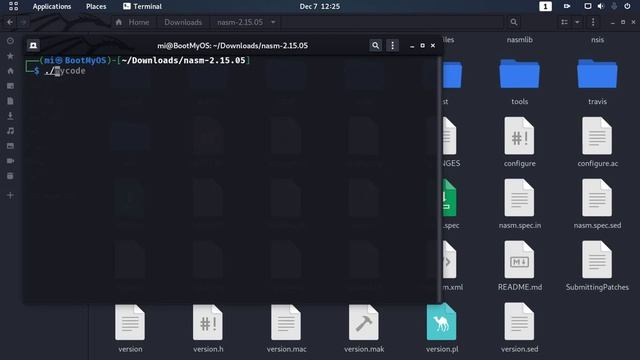Select the version.sed file
Screen dimensions: 640x360
pos(519,328)
